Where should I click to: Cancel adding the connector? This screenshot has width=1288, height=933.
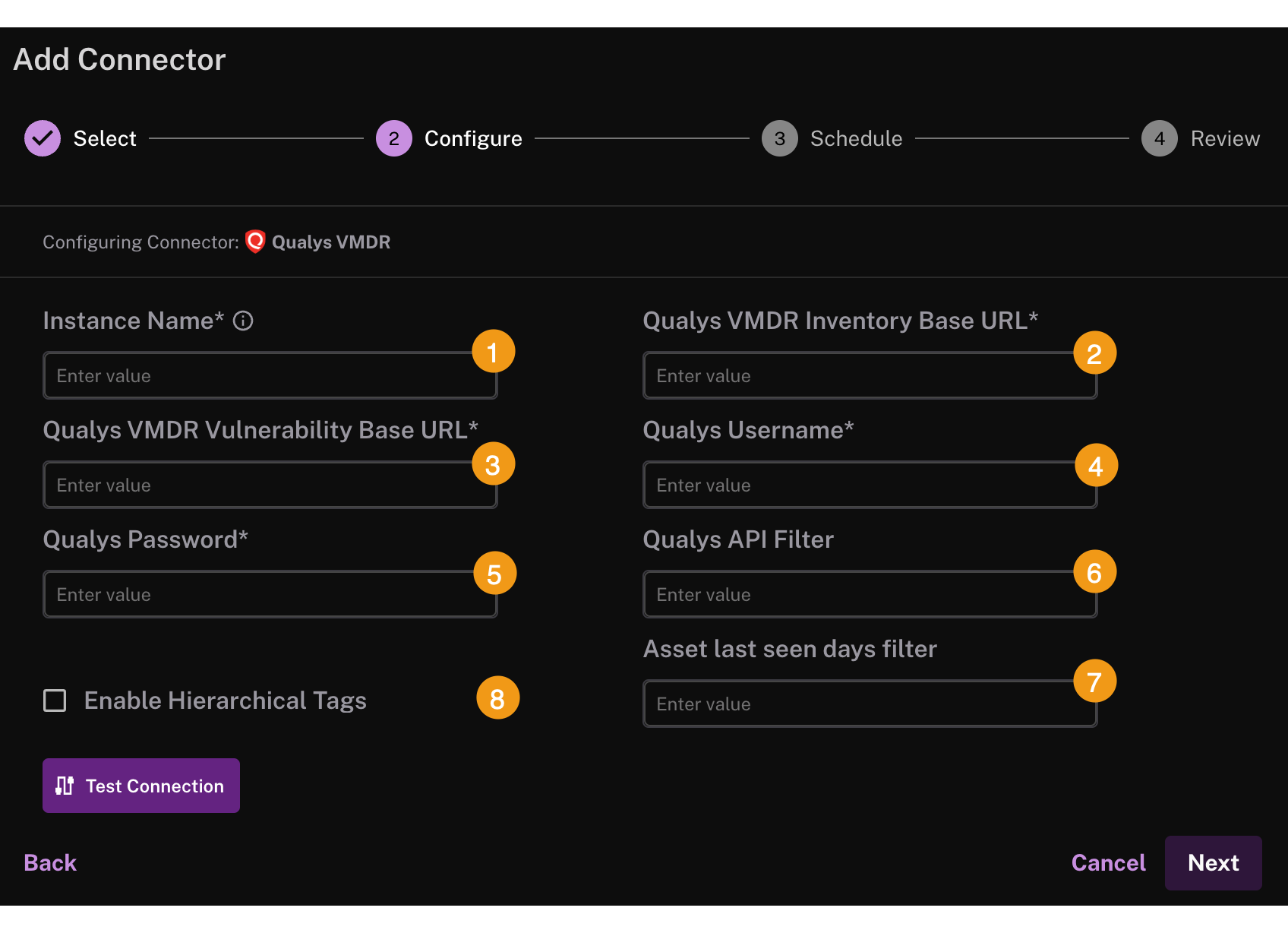1108,862
